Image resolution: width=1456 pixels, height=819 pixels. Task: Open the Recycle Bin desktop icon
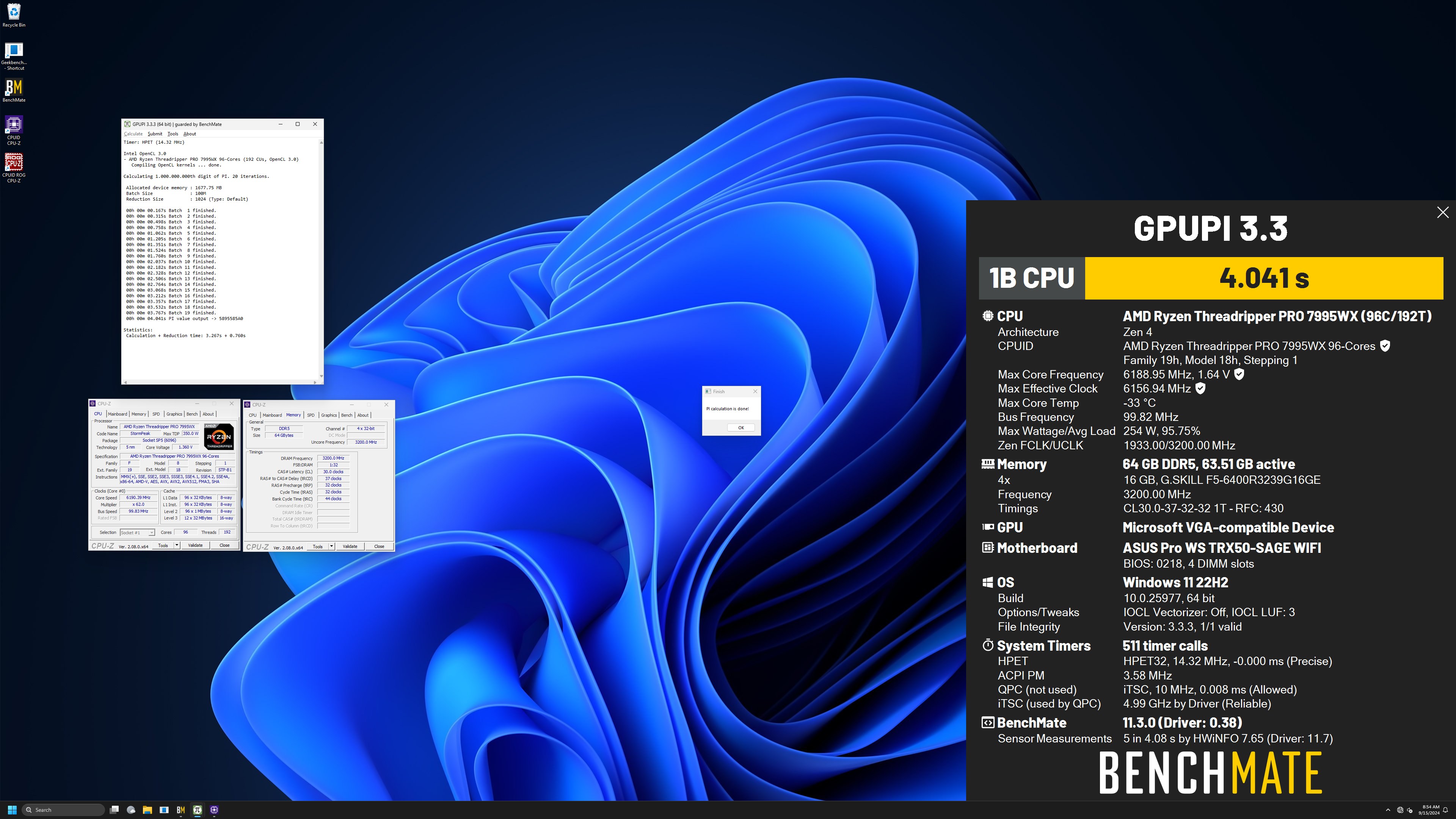coord(14,15)
